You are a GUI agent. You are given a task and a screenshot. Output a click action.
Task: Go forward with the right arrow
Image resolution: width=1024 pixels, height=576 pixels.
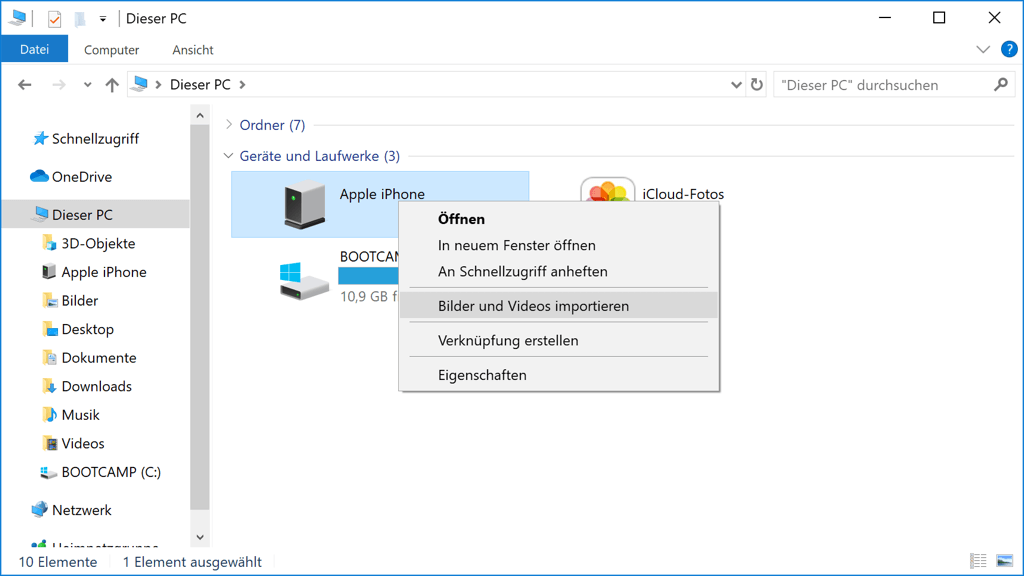point(59,84)
